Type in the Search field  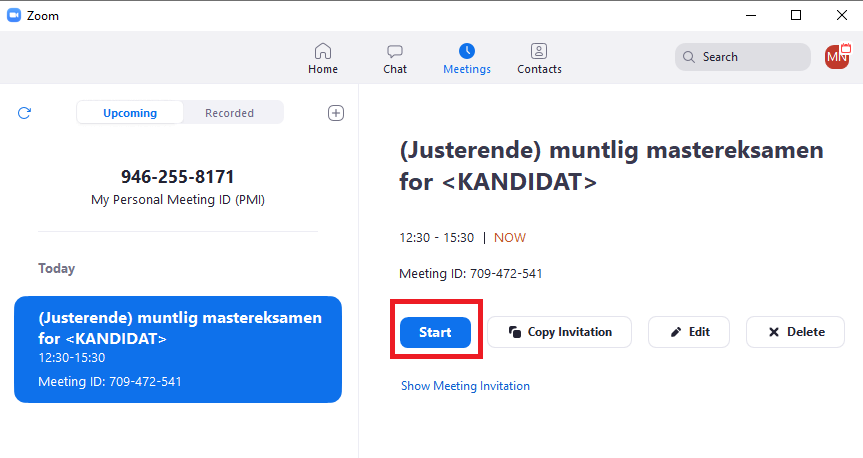750,57
